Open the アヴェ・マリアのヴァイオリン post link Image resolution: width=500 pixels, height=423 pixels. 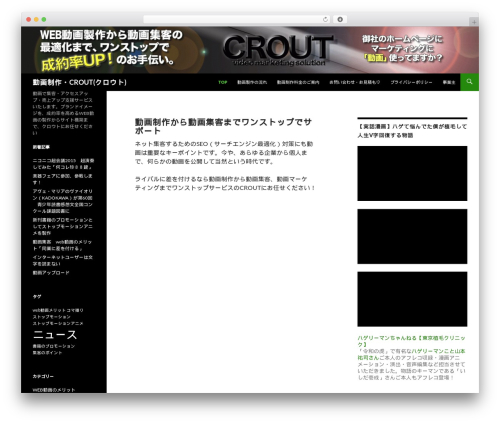pos(63,201)
